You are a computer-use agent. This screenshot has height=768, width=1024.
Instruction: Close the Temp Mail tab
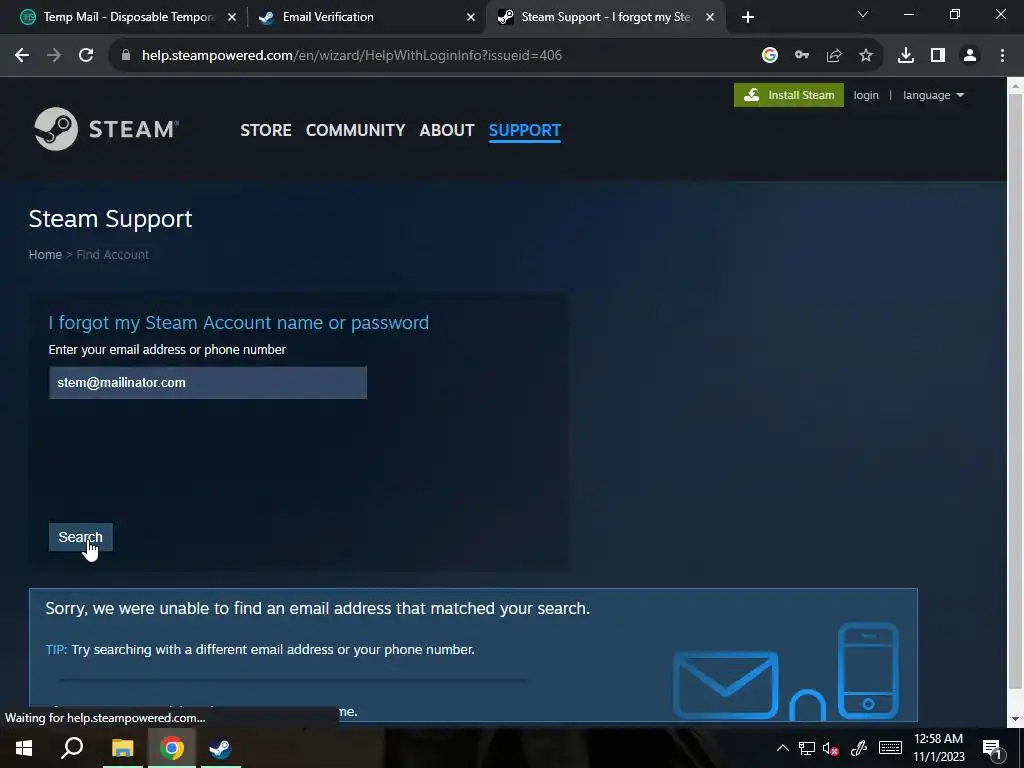pyautogui.click(x=232, y=17)
